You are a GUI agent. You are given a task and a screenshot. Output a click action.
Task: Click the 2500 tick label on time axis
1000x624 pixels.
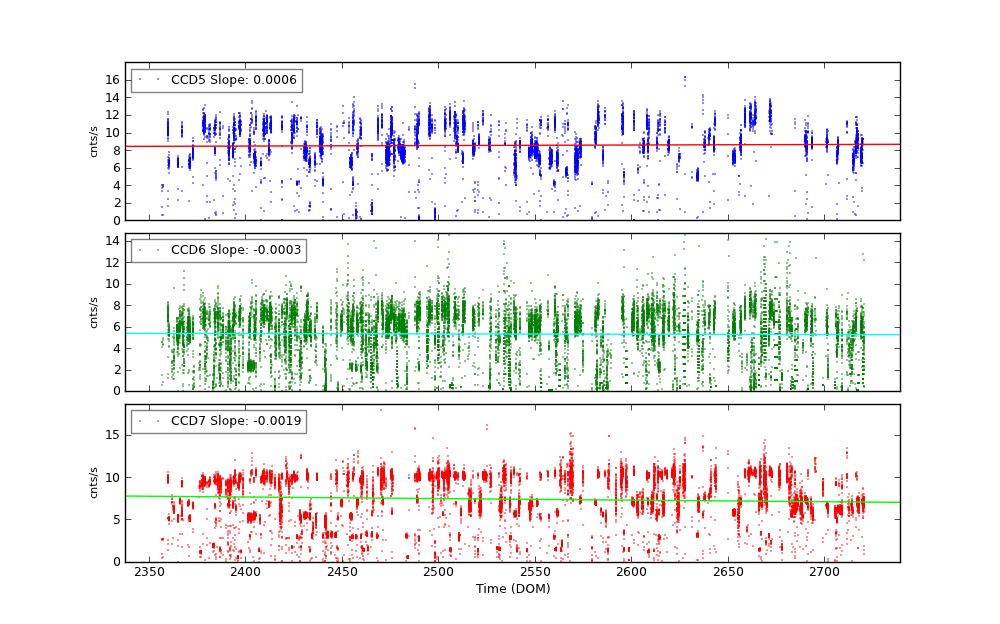tap(438, 572)
